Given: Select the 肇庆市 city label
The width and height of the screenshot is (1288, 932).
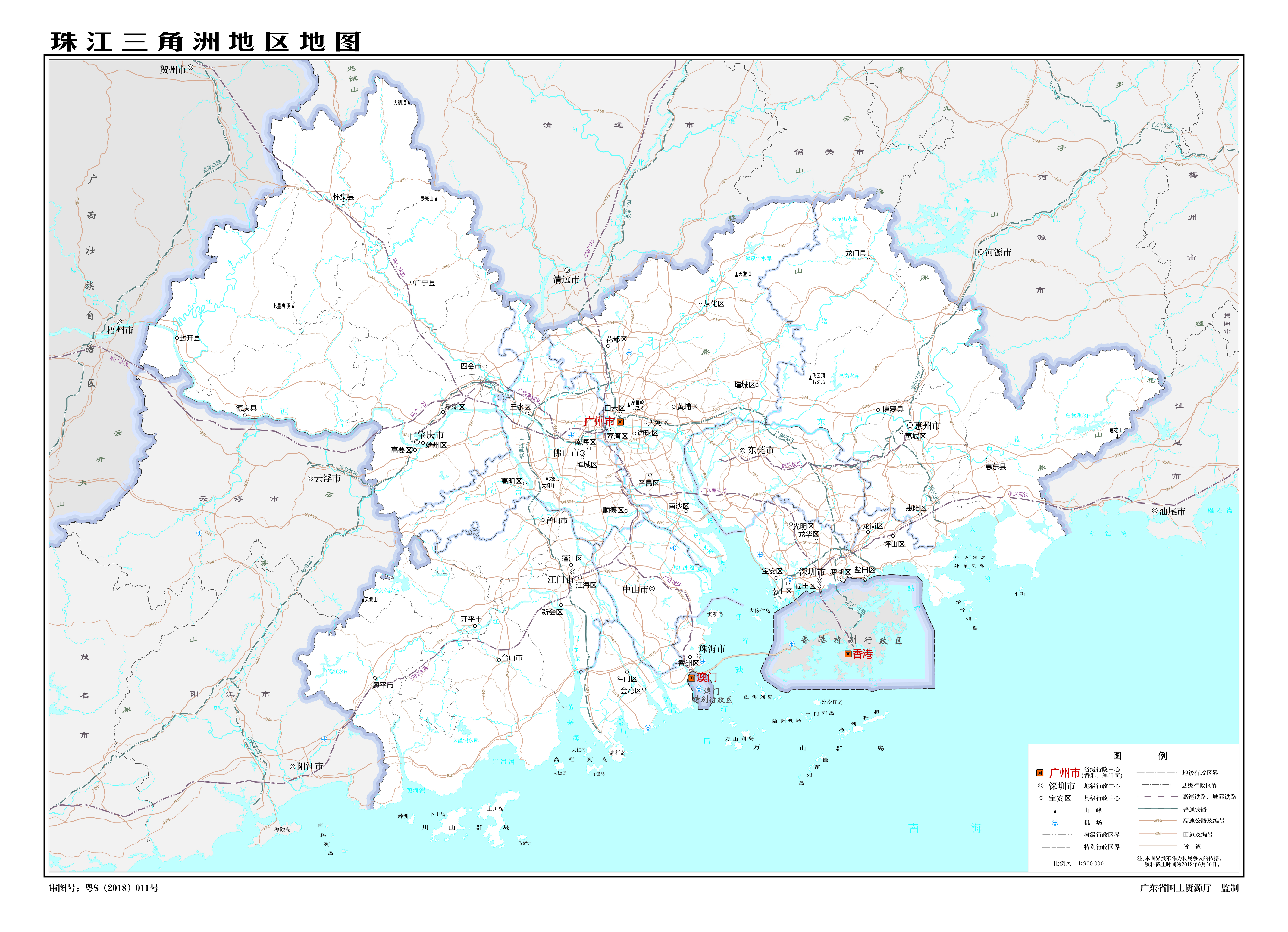Looking at the screenshot, I should pos(431,435).
